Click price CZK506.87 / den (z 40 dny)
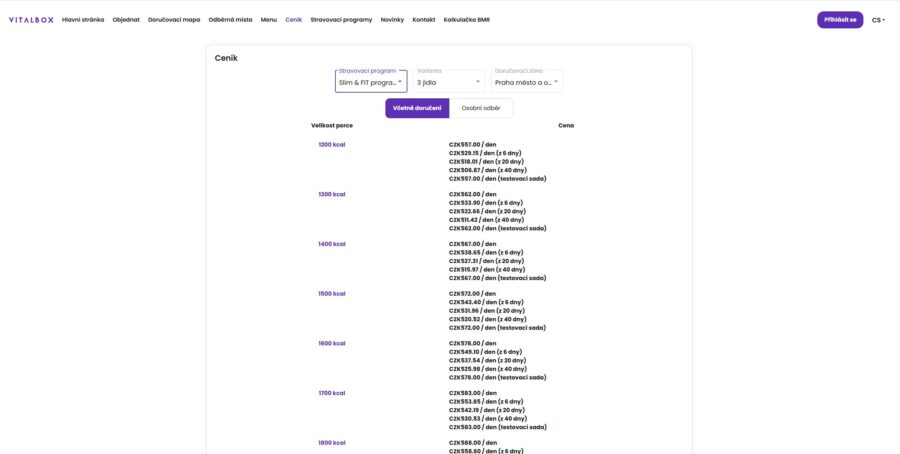Screen dimensions: 900x454 pos(488,170)
